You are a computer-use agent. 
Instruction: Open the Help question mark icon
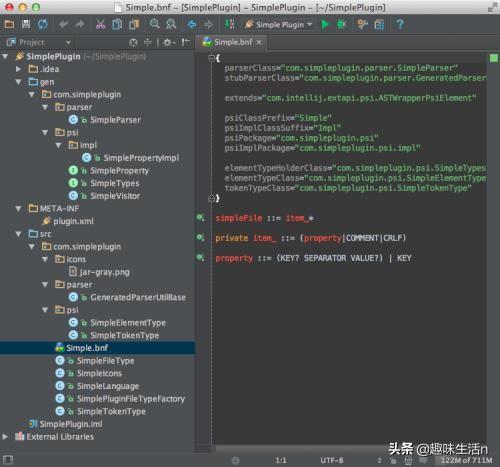coord(400,24)
